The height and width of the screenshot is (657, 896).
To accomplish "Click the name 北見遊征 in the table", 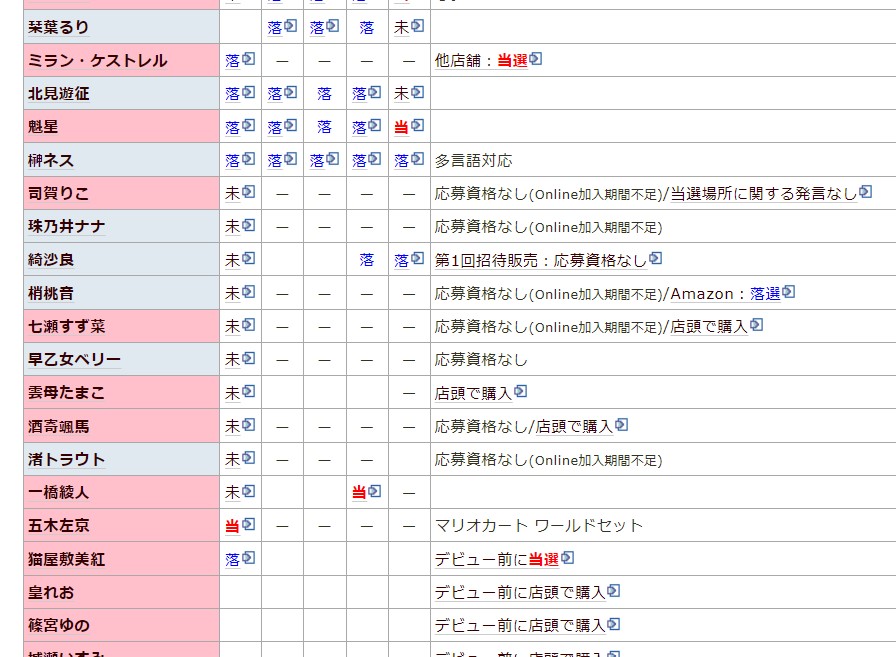I will [x=59, y=94].
